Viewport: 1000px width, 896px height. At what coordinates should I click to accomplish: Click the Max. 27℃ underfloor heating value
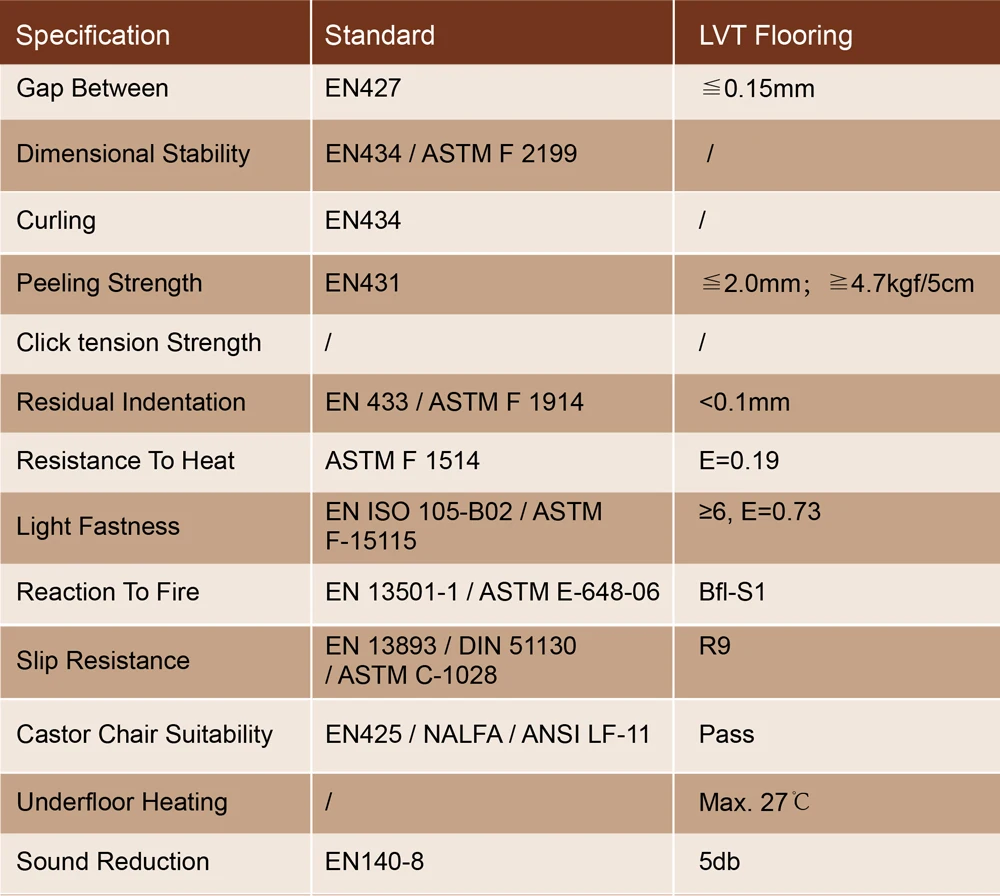coord(754,802)
